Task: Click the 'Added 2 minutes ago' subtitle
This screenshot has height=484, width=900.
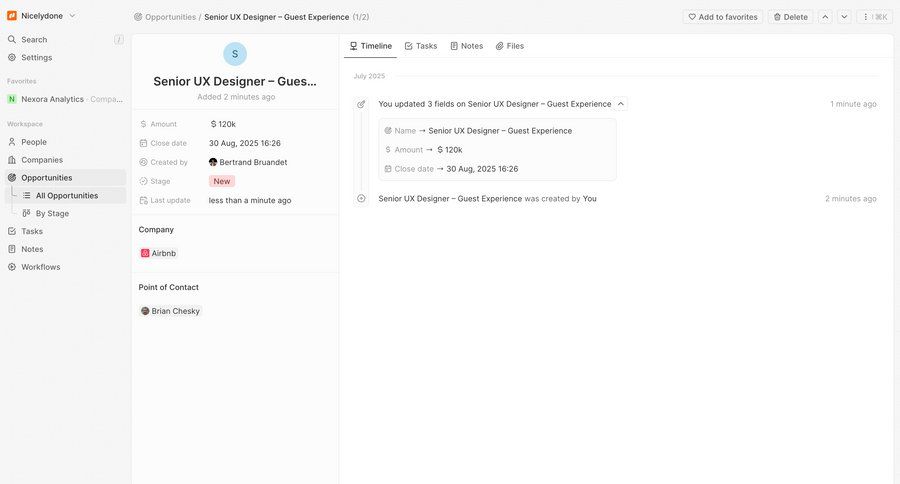Action: (x=236, y=97)
